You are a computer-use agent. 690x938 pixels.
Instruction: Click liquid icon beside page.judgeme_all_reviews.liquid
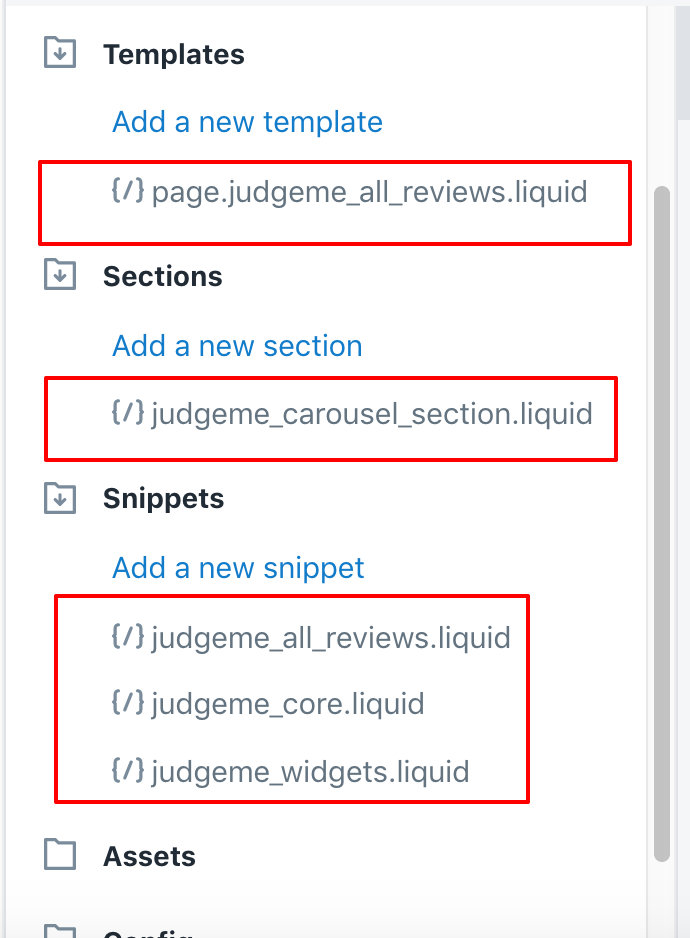pos(127,190)
